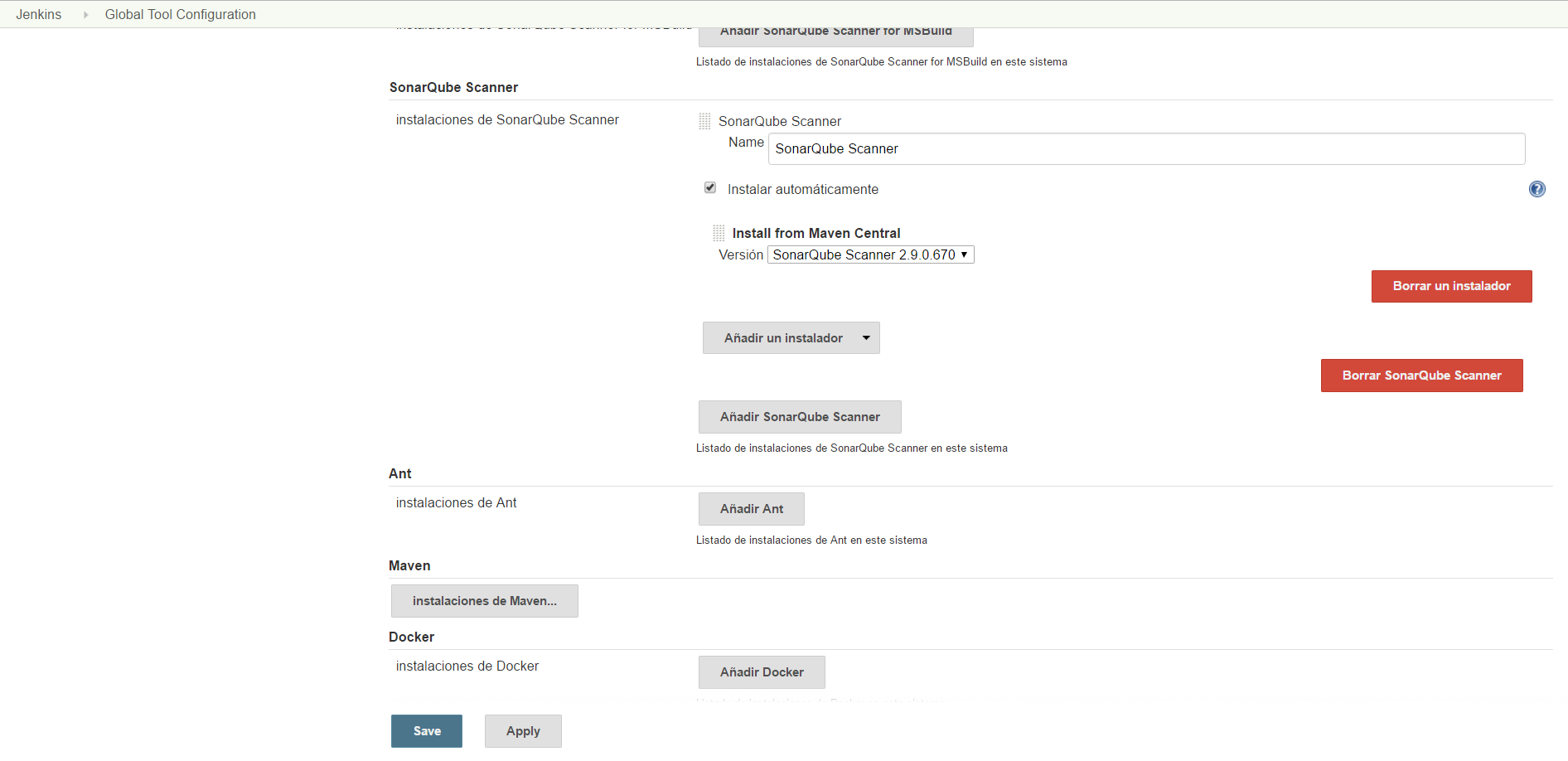The image size is (1568, 761).
Task: Click the 'instalaciones de Ant' label
Action: tap(456, 503)
